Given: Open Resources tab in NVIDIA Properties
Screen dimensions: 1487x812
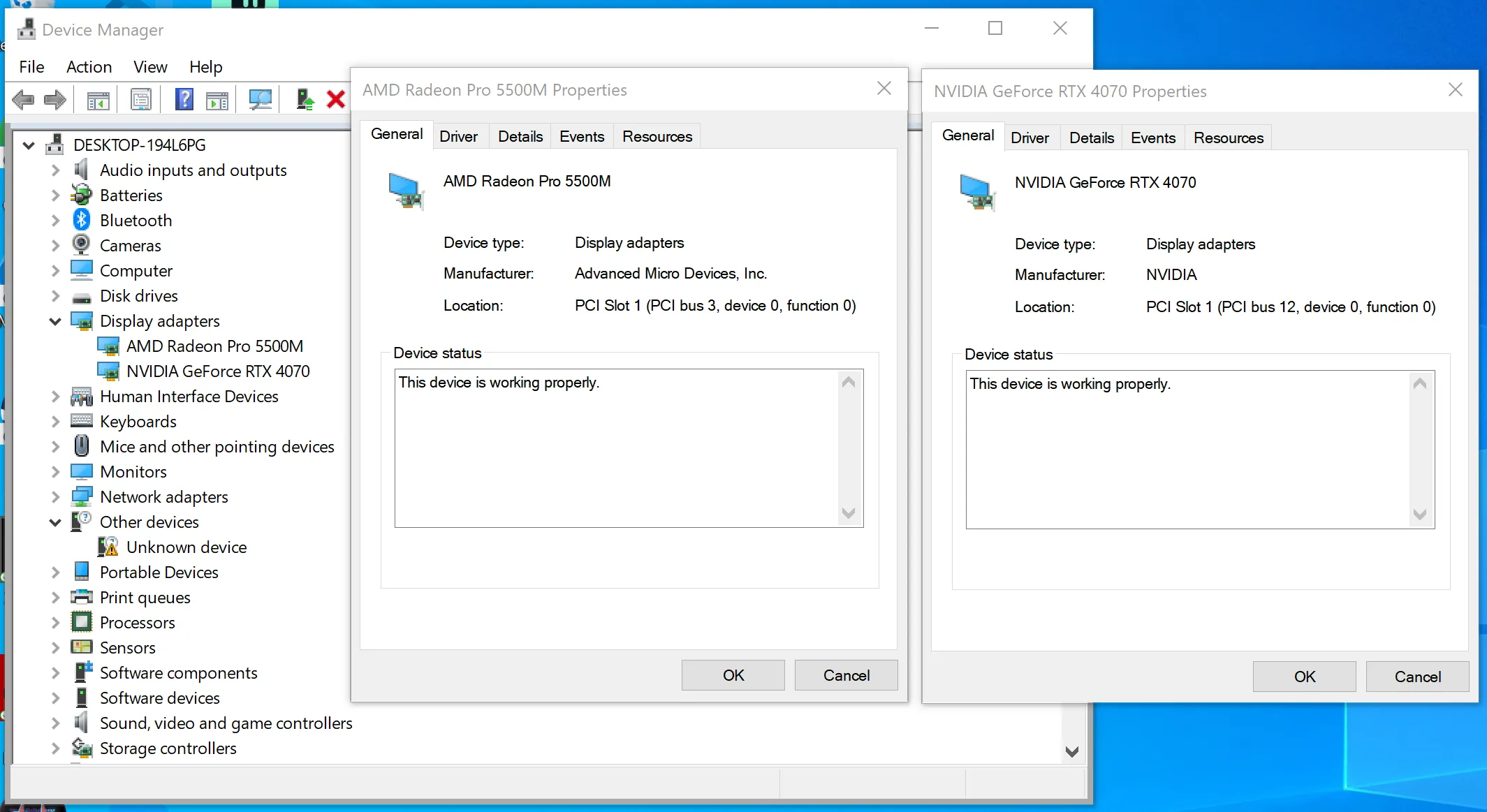Looking at the screenshot, I should [1229, 138].
